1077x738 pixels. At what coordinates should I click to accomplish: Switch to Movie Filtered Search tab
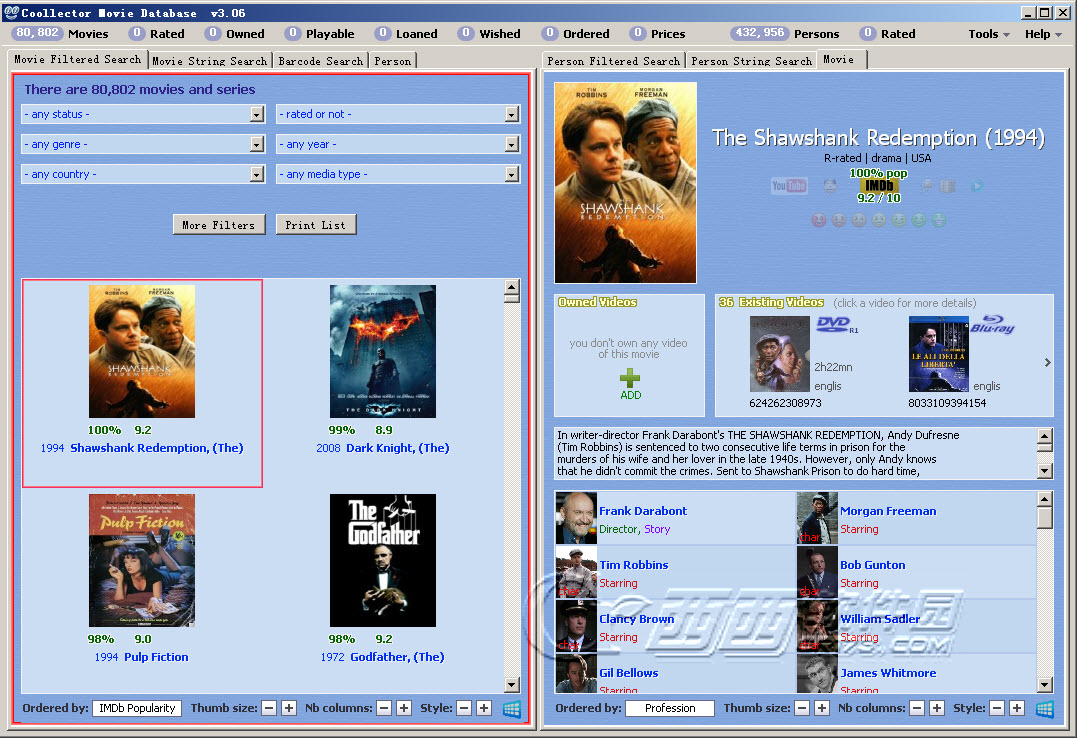pyautogui.click(x=77, y=59)
